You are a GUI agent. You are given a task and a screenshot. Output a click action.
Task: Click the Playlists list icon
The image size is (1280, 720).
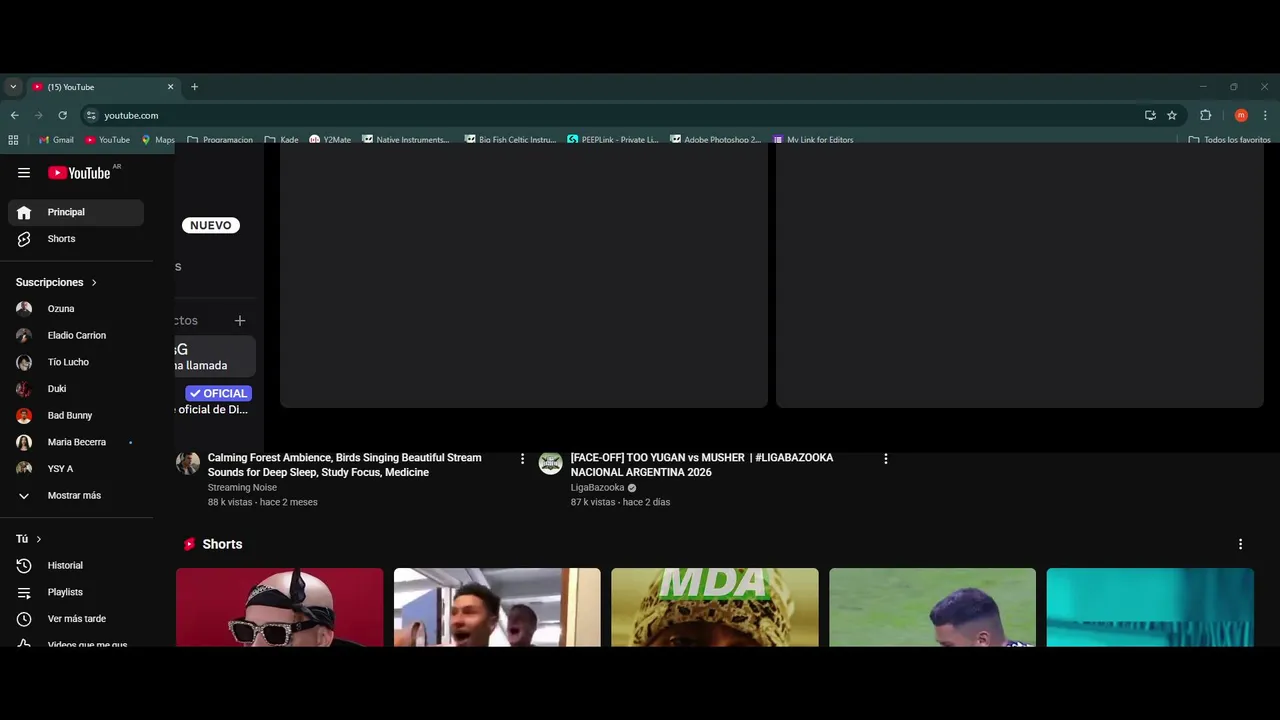click(24, 592)
